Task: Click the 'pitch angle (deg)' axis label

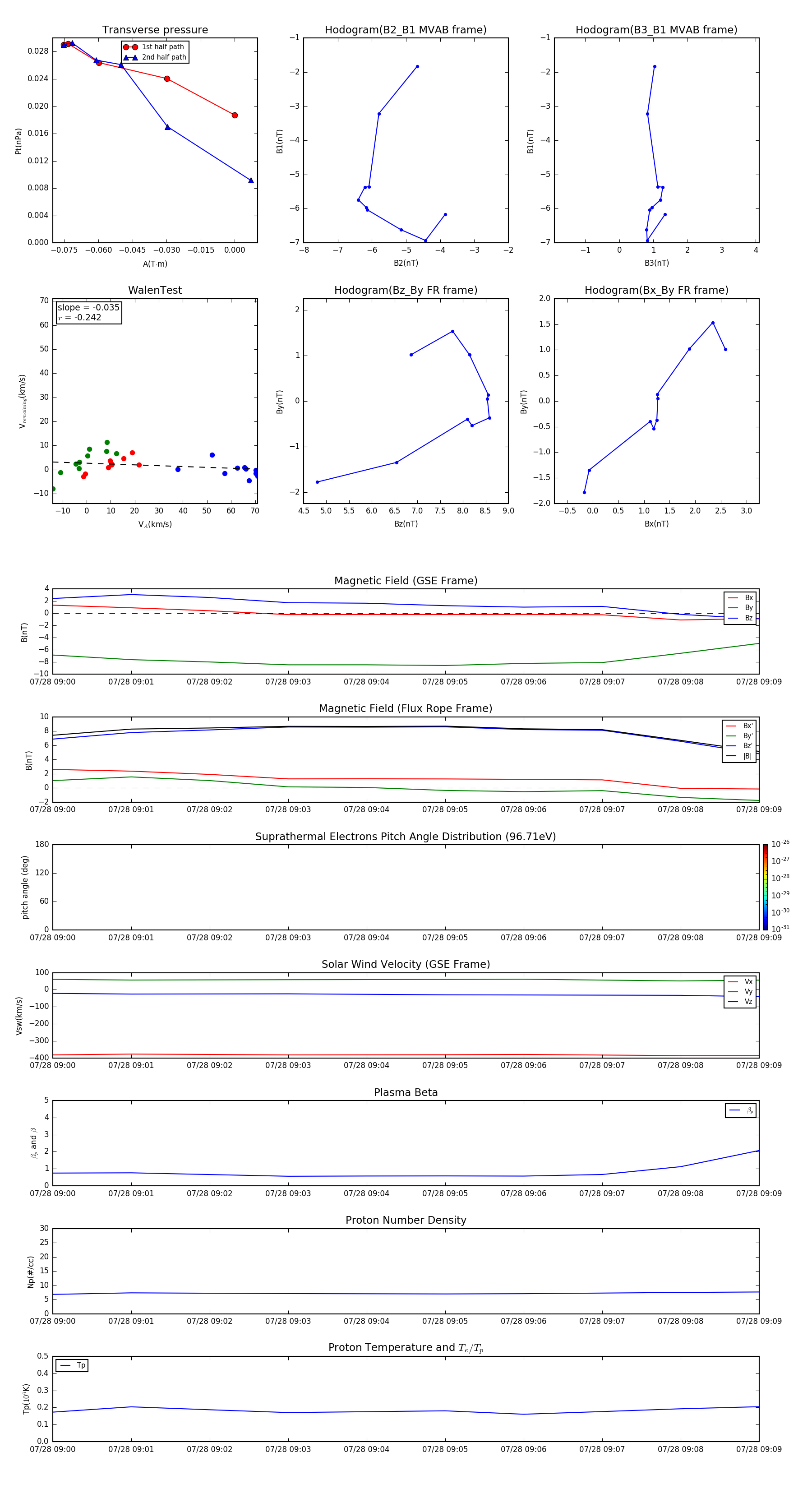Action: pyautogui.click(x=25, y=887)
